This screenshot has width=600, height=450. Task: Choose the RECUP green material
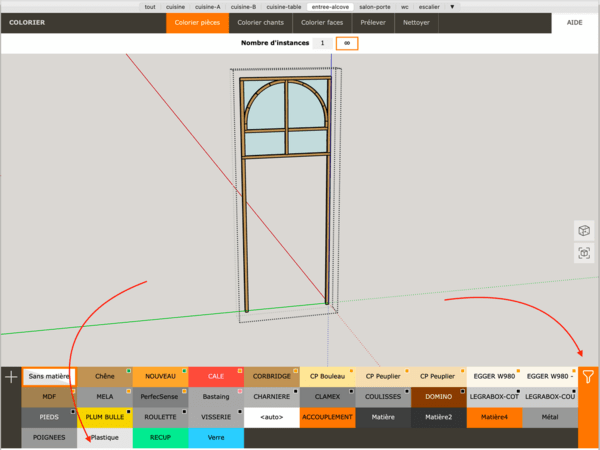coord(160,437)
